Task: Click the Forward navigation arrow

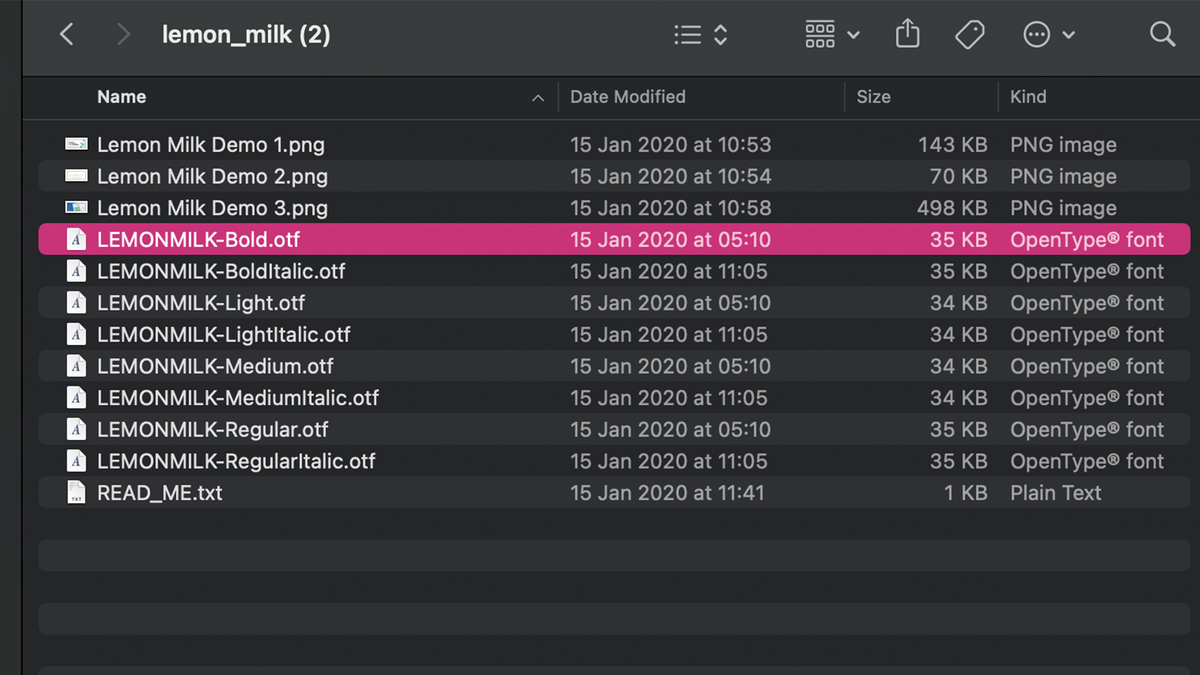Action: (122, 34)
